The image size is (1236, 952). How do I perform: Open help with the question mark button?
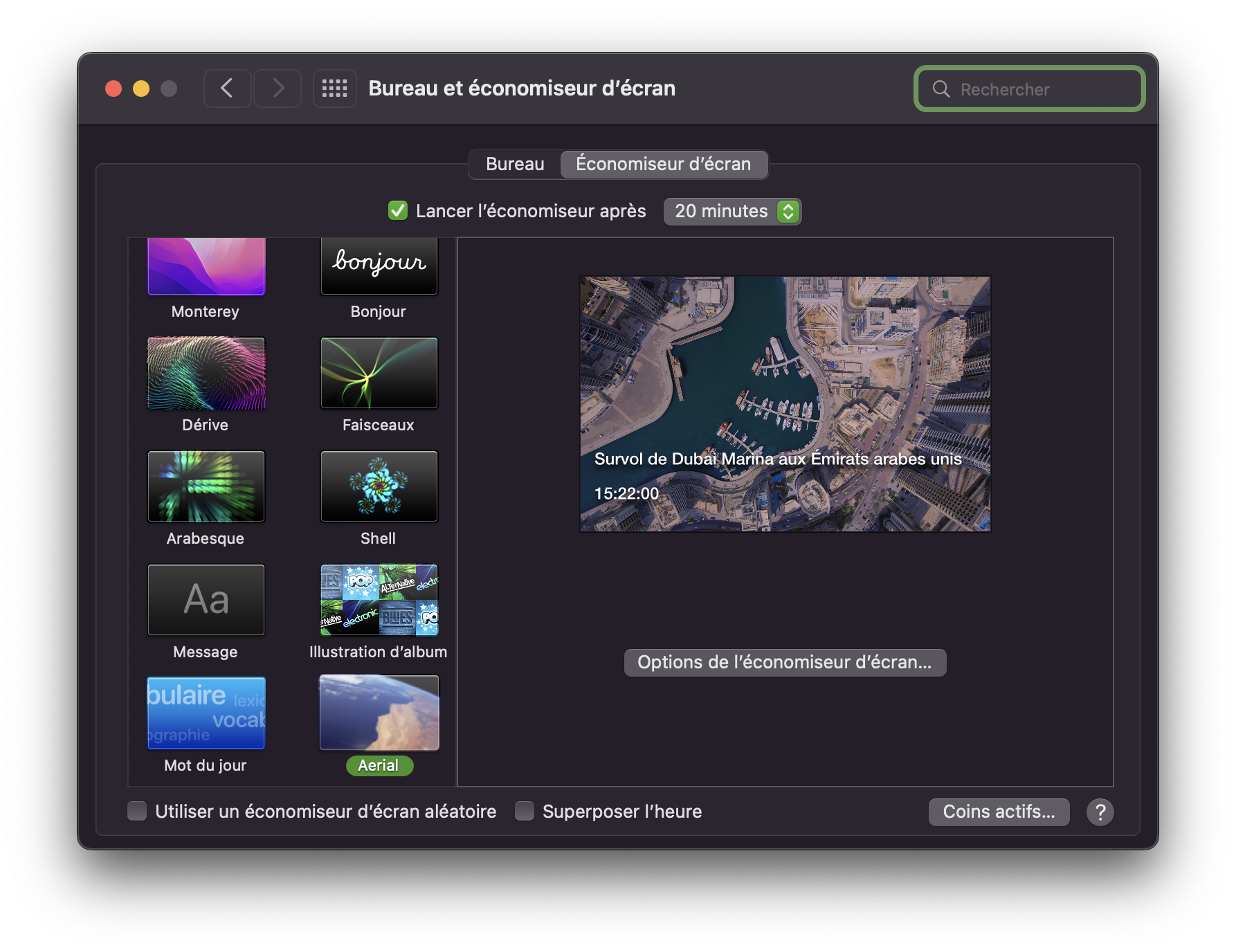click(x=1100, y=812)
